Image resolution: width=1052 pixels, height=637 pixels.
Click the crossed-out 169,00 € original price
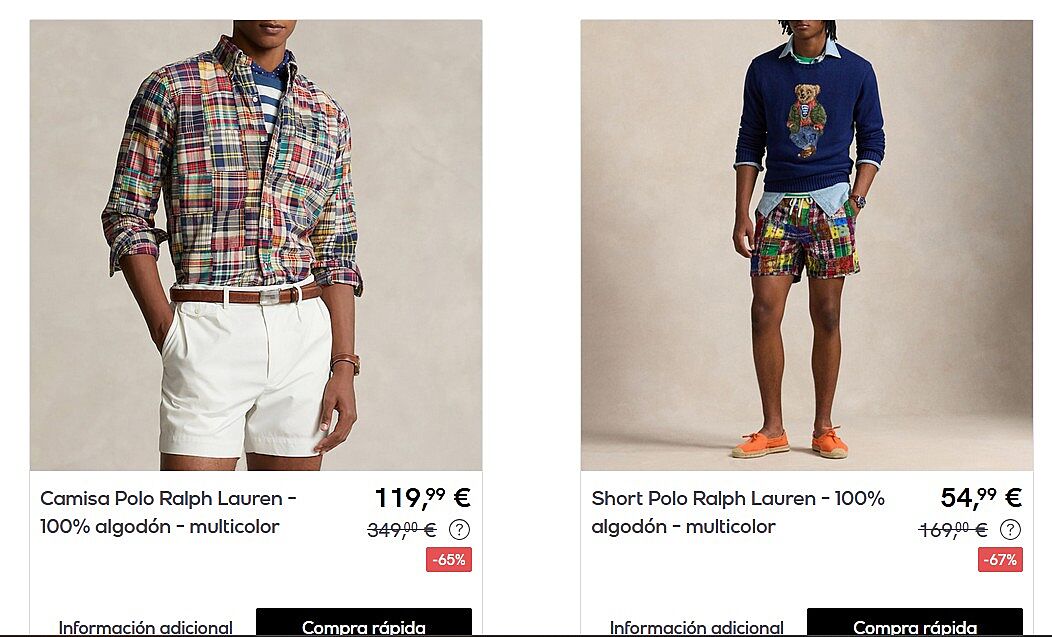pyautogui.click(x=953, y=530)
